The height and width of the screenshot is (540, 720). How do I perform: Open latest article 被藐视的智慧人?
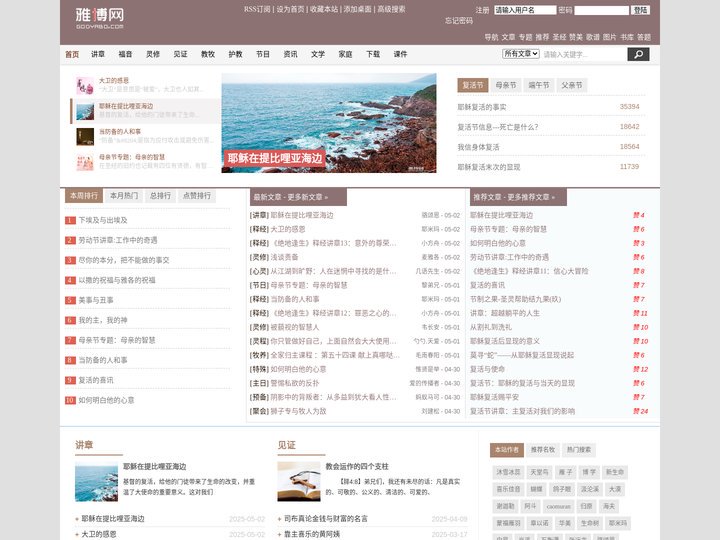(295, 327)
